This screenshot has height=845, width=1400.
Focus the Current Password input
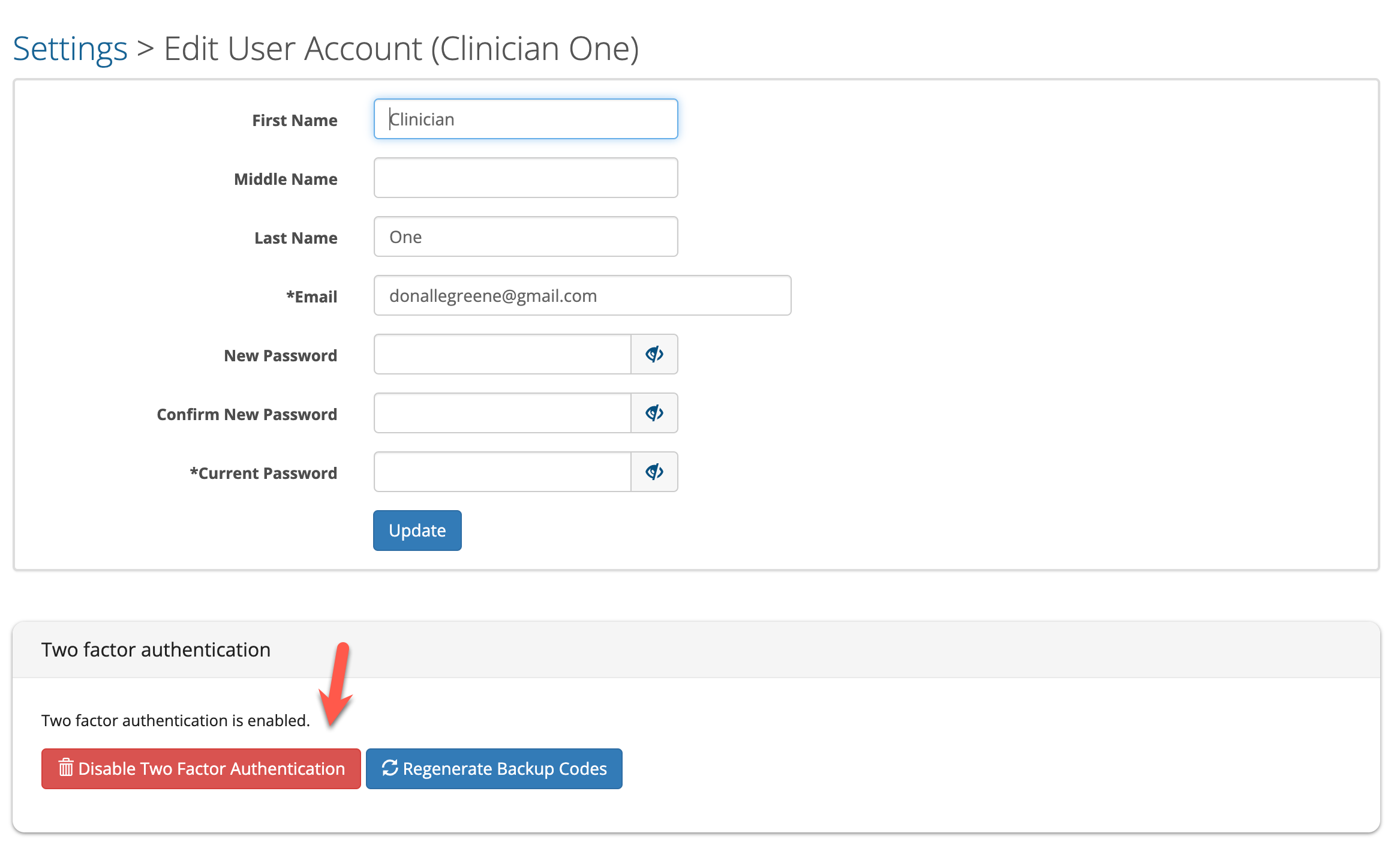pyautogui.click(x=502, y=472)
